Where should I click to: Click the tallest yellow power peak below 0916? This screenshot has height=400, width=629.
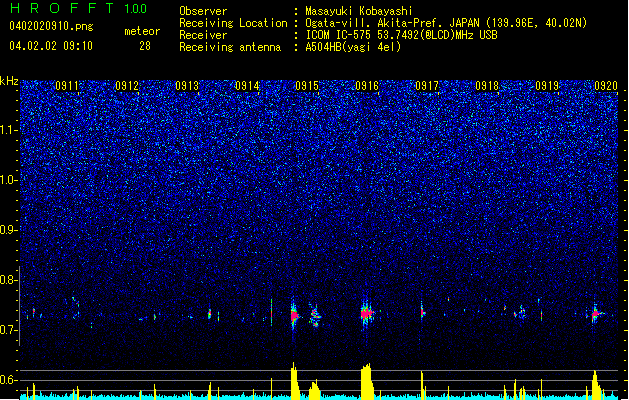point(367,381)
